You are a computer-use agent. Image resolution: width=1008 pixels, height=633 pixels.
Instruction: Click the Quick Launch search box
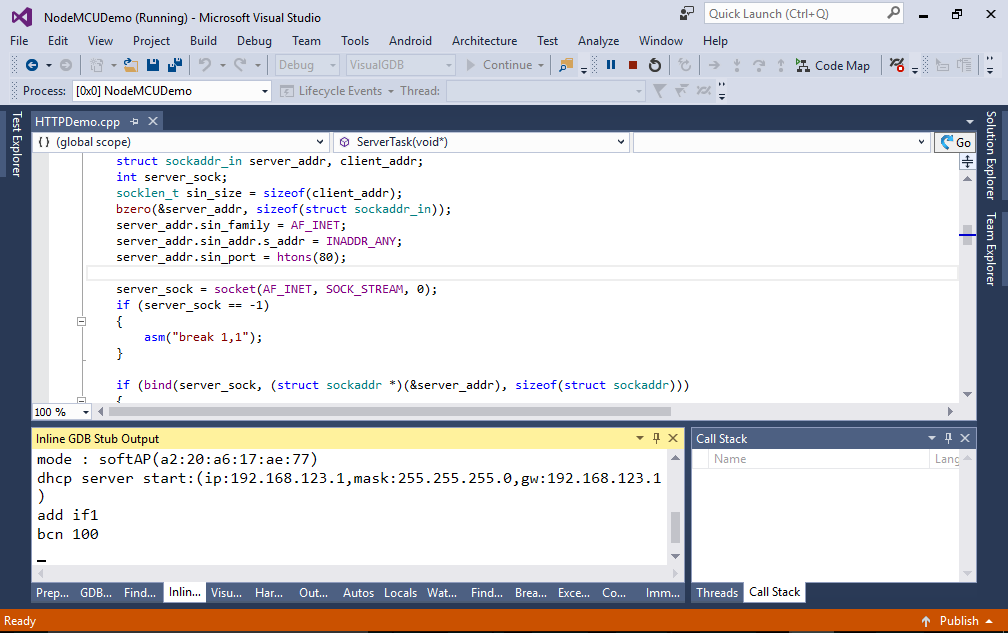(x=804, y=13)
